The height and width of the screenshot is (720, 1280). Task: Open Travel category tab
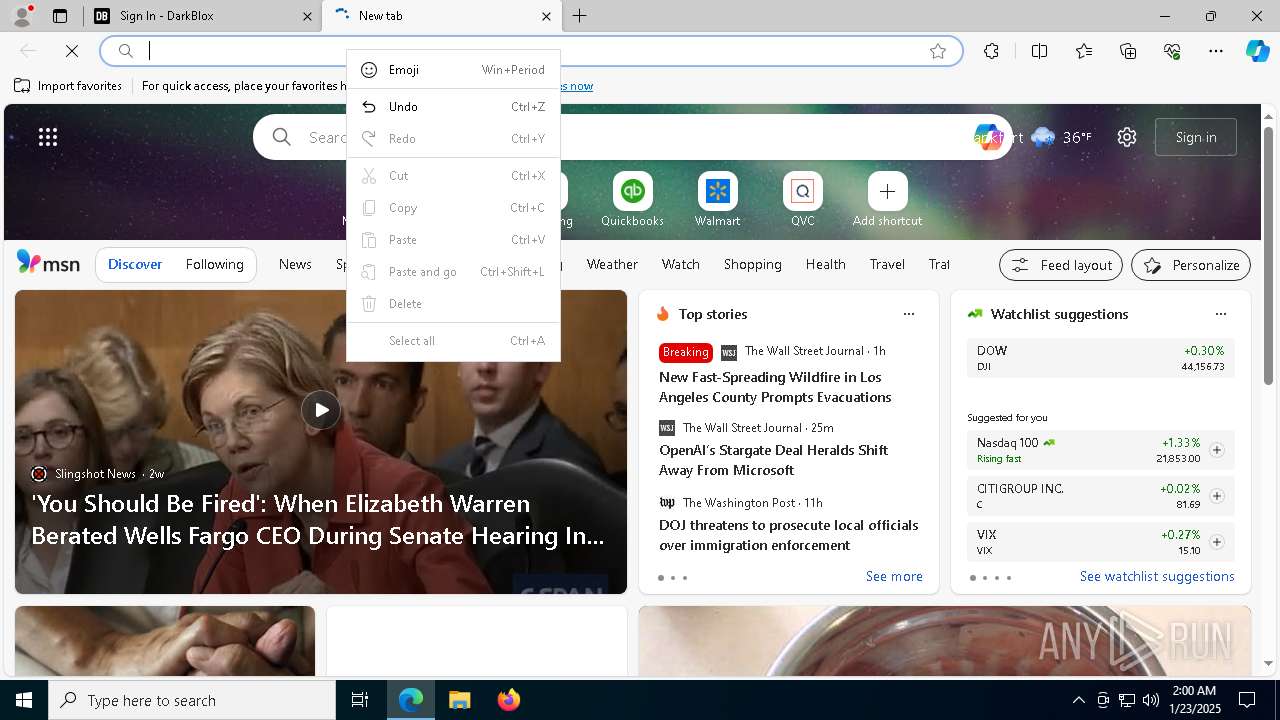click(887, 265)
